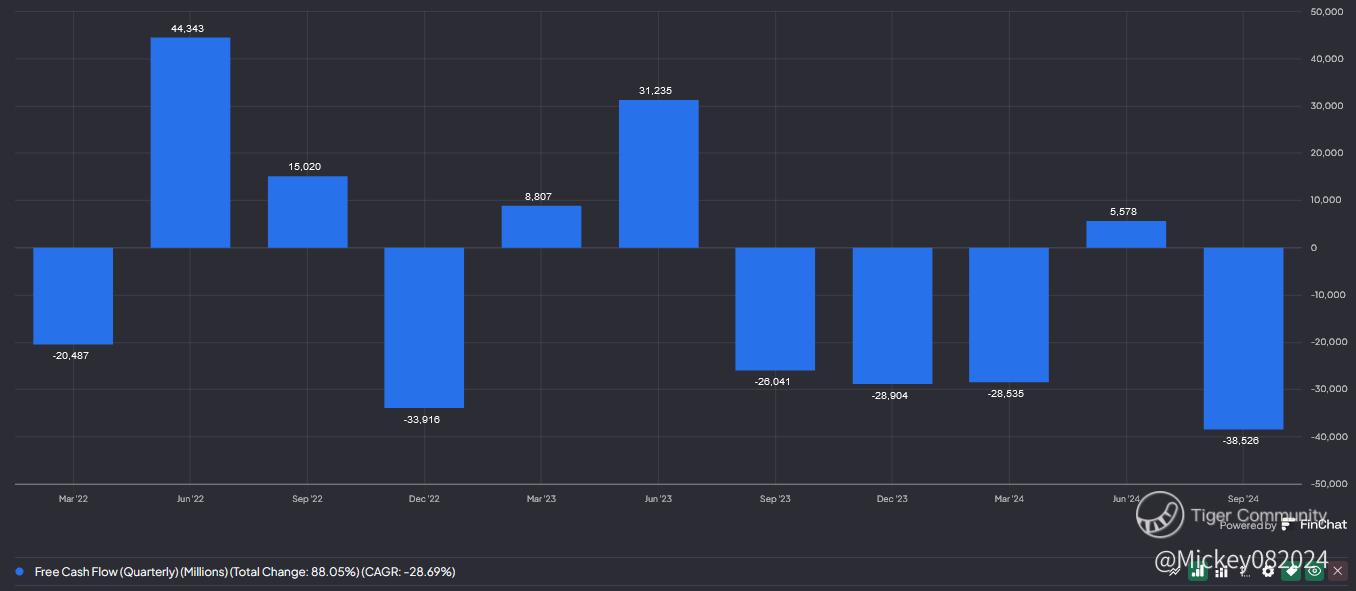
Task: Select the Dec '22 bar valued -33,916
Action: tap(424, 327)
